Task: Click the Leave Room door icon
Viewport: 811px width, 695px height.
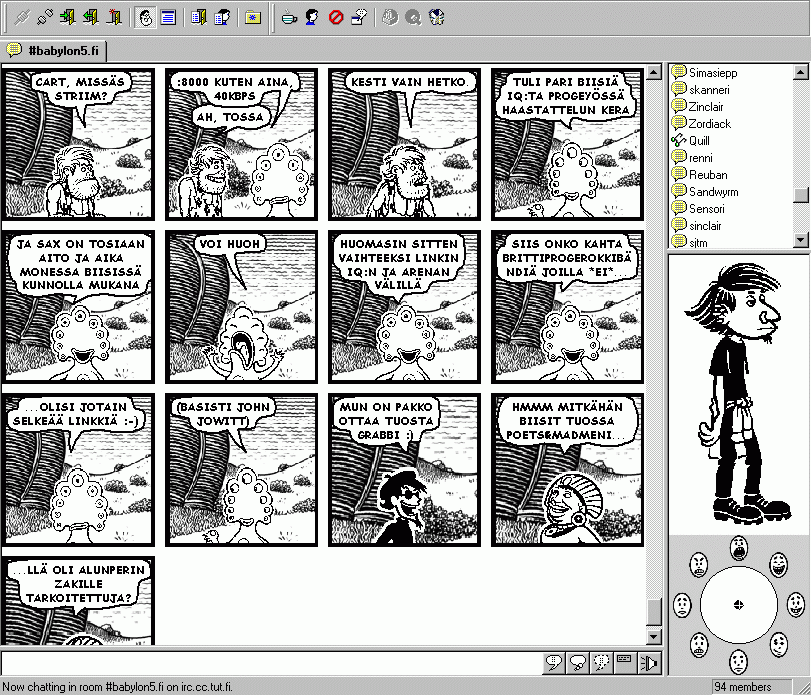Action: coord(91,18)
